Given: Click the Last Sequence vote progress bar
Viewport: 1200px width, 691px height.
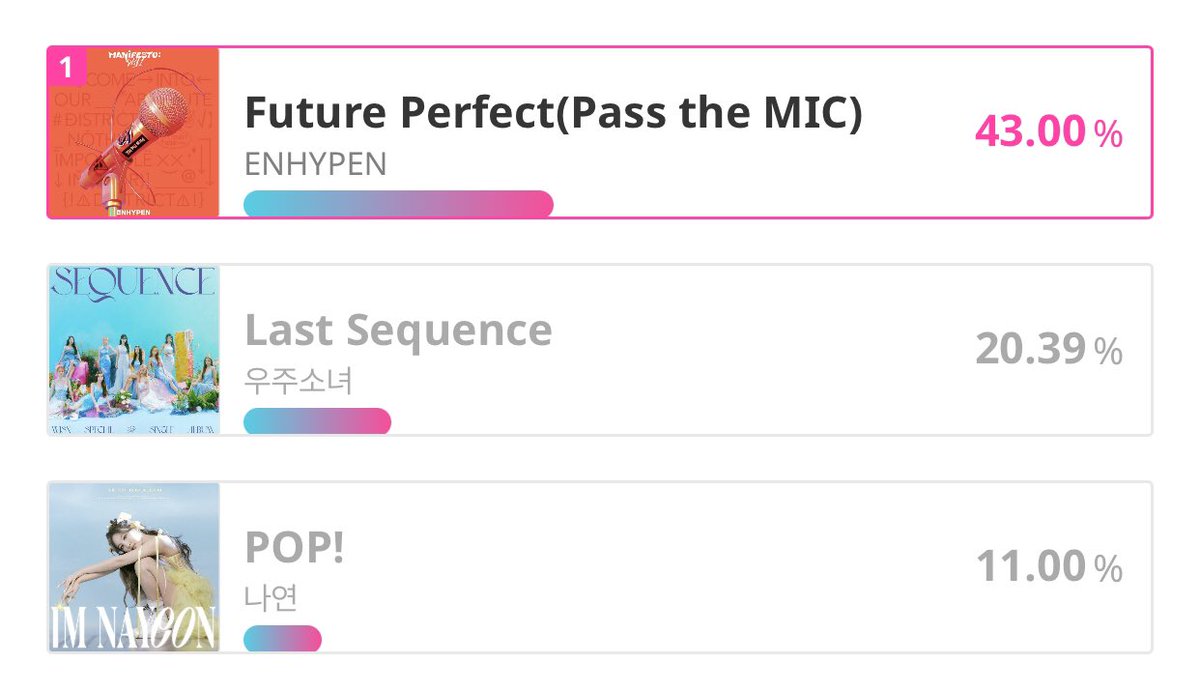Looking at the screenshot, I should tap(317, 421).
